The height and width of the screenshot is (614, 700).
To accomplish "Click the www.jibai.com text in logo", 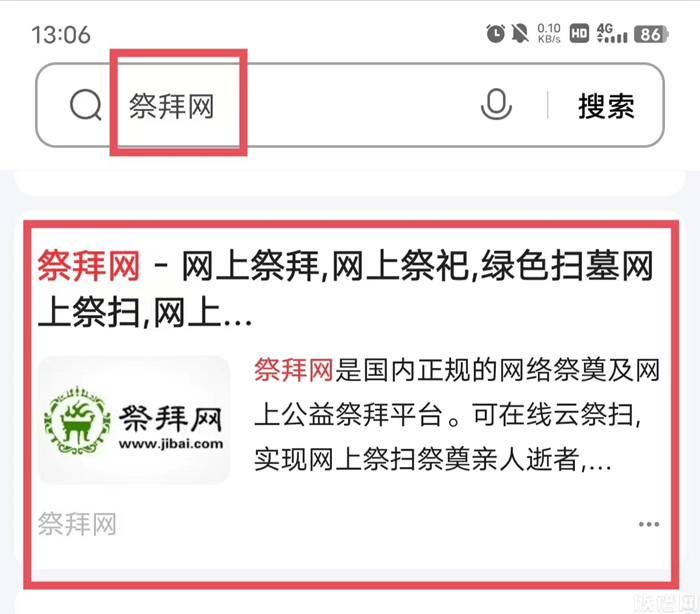I will pyautogui.click(x=171, y=444).
